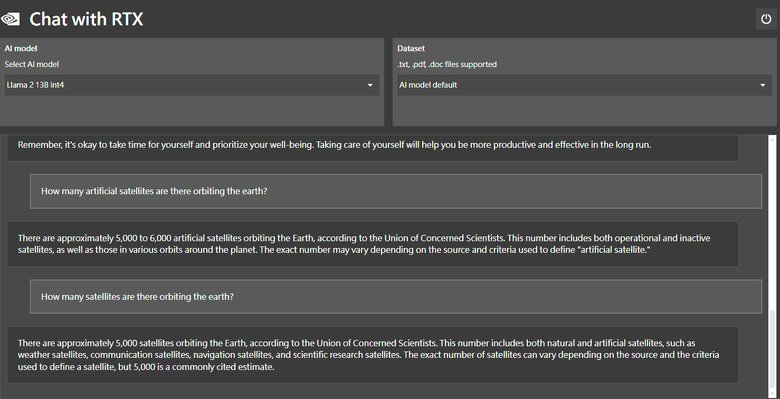Image resolution: width=780 pixels, height=399 pixels.
Task: Open the Llama 2 13B int4 model dropdown
Action: [192, 85]
